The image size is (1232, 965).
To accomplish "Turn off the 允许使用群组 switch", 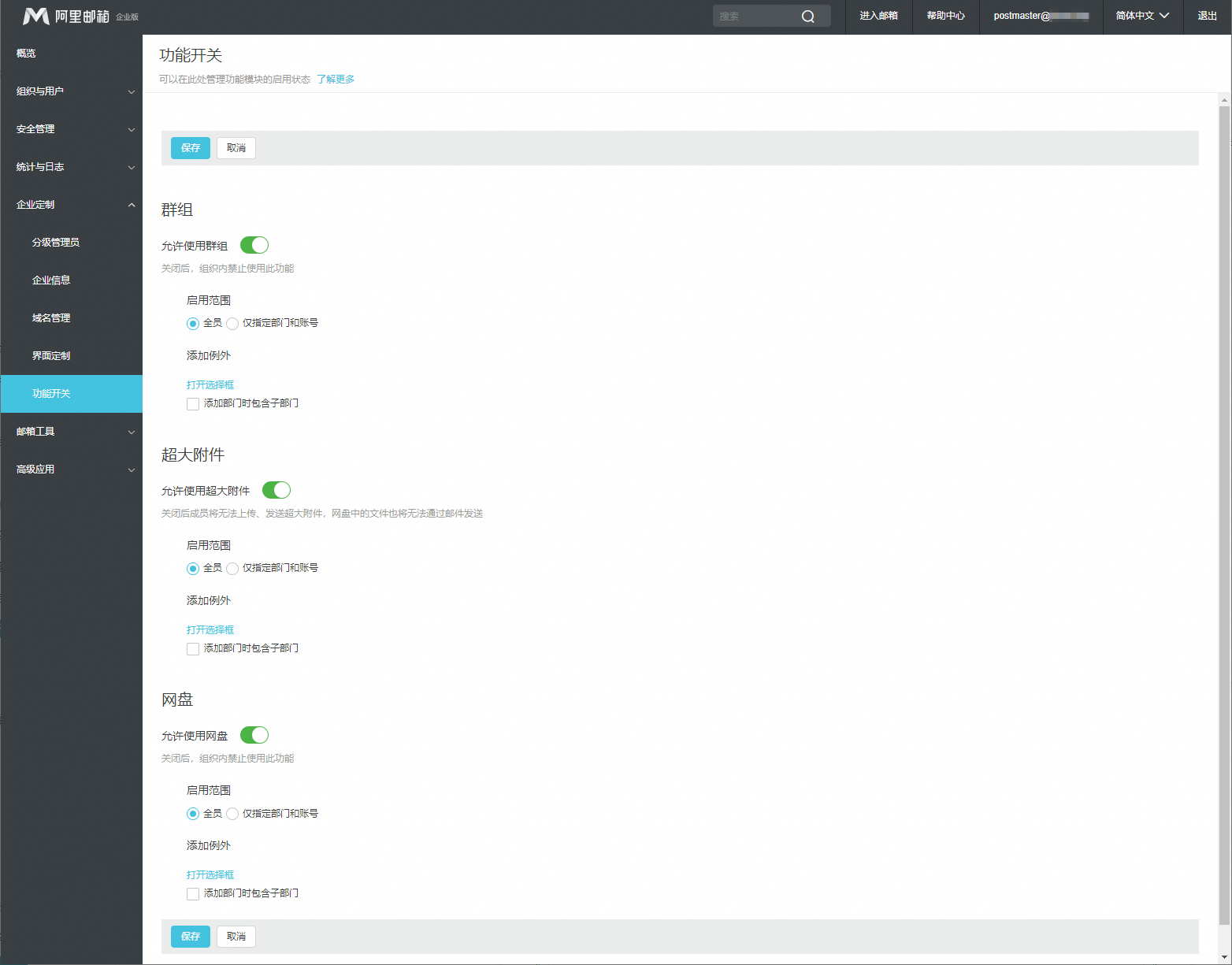I will click(x=254, y=245).
